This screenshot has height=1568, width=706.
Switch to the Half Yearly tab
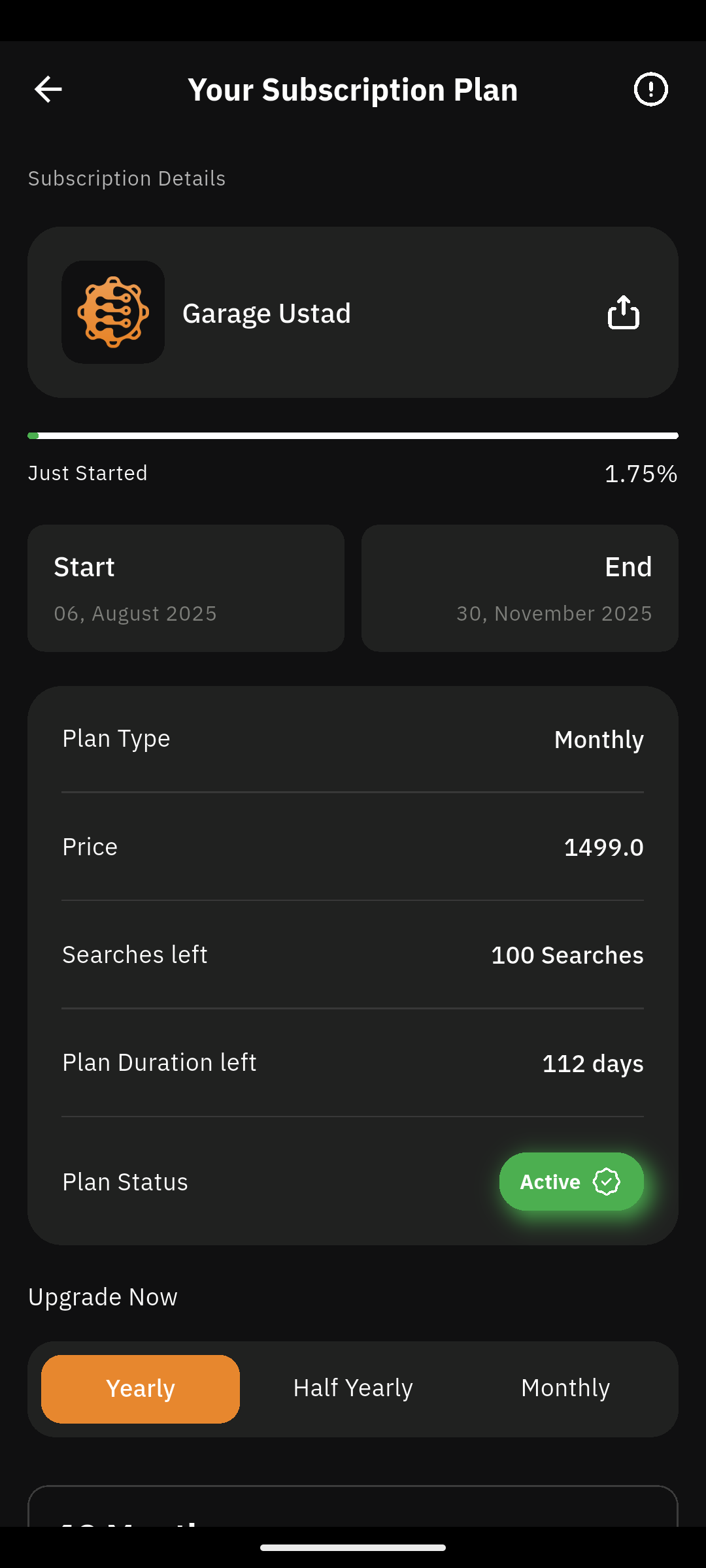353,1389
